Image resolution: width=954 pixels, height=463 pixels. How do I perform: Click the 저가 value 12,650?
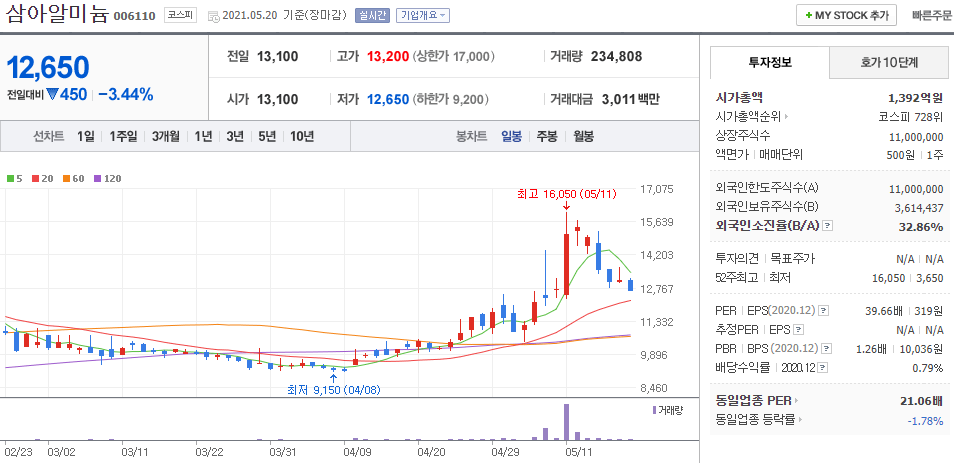coord(388,99)
